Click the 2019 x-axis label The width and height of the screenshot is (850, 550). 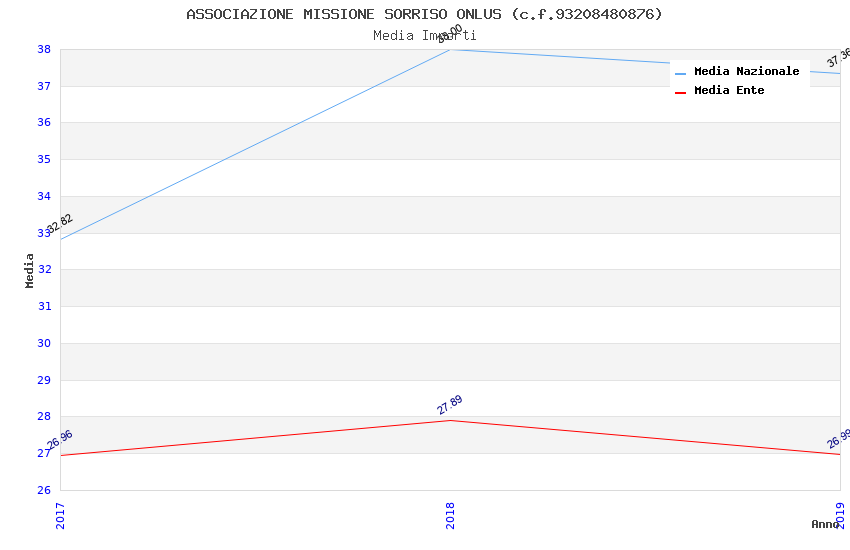click(x=840, y=516)
